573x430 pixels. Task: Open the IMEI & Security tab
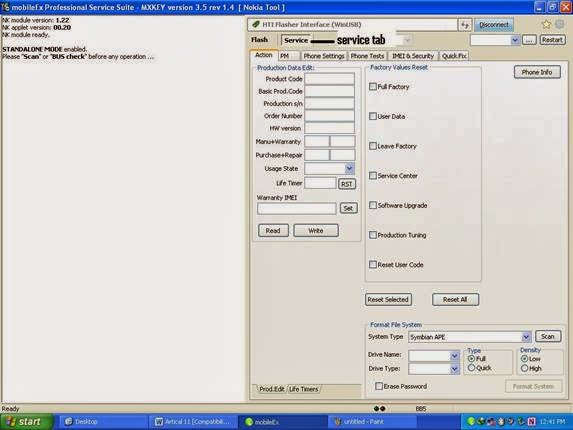tap(413, 56)
